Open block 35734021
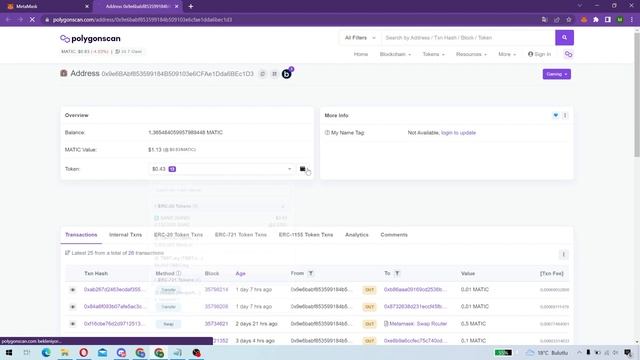Viewport: 640px width, 360px height. pos(216,324)
